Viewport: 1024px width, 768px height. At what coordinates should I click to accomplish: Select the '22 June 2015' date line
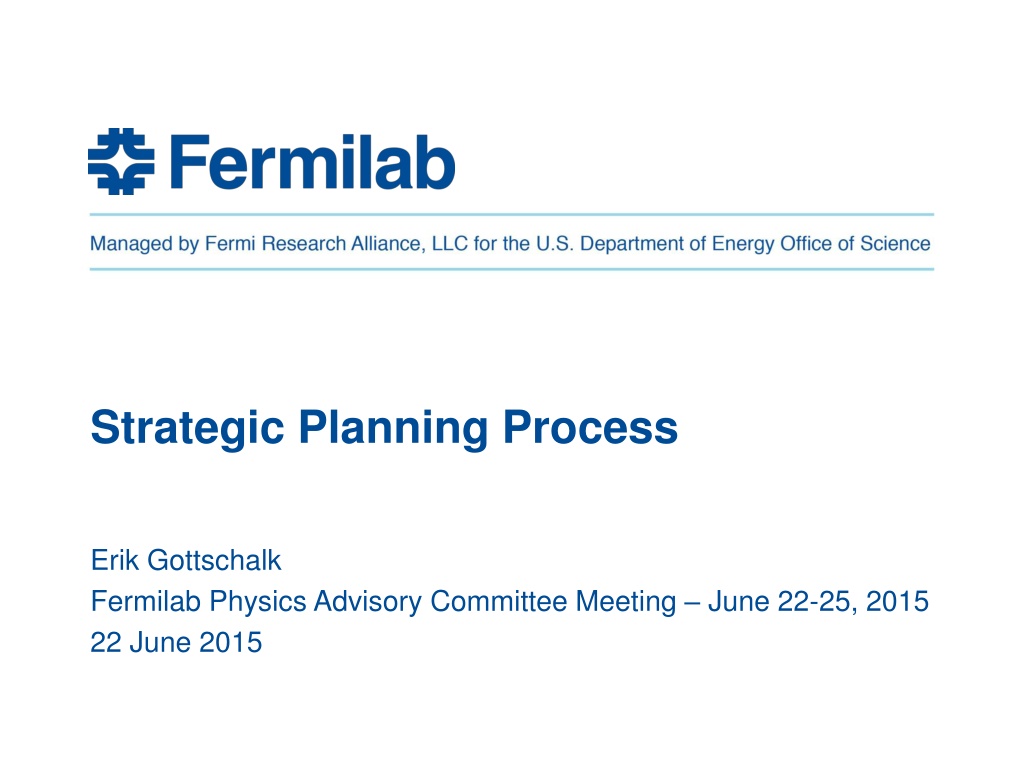tap(176, 643)
